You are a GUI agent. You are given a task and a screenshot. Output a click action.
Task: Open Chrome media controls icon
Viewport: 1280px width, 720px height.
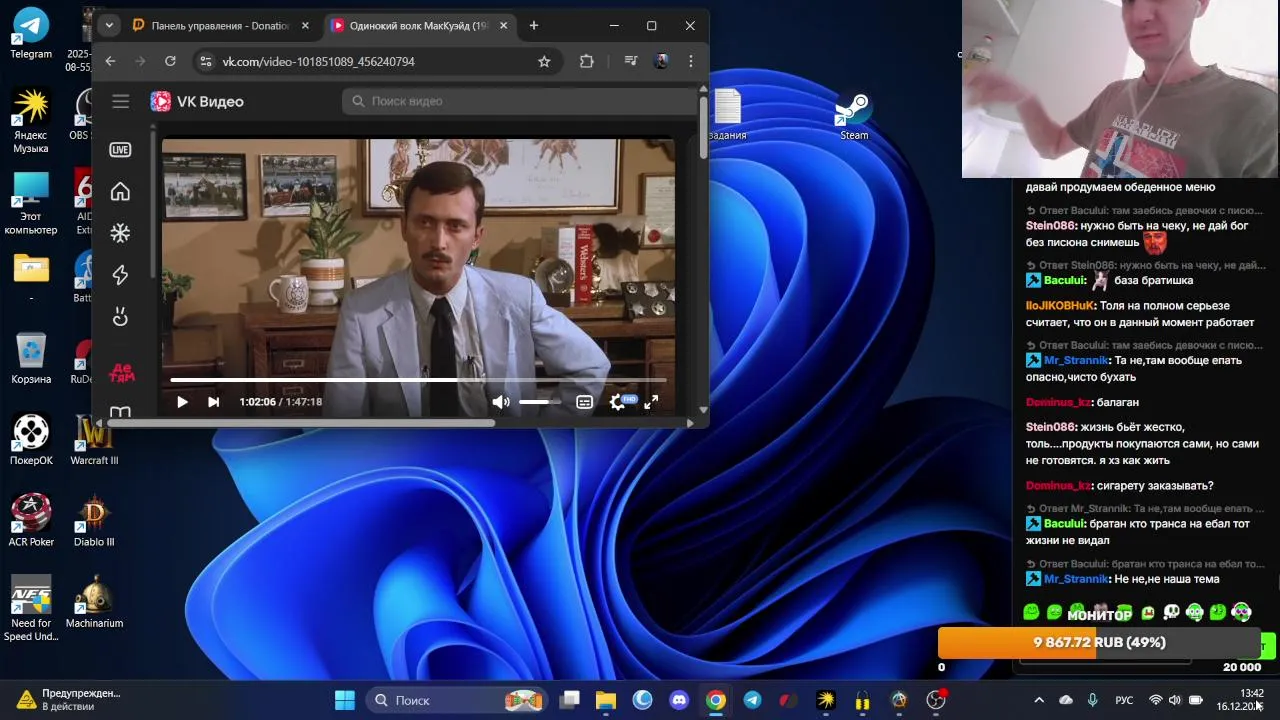[x=630, y=62]
